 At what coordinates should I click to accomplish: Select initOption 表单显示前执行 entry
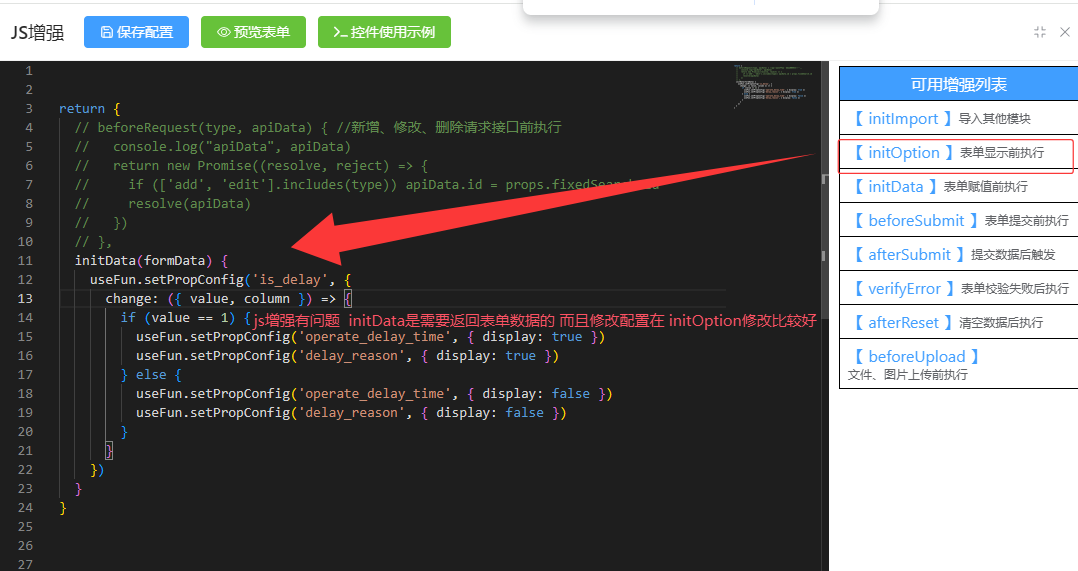958,153
